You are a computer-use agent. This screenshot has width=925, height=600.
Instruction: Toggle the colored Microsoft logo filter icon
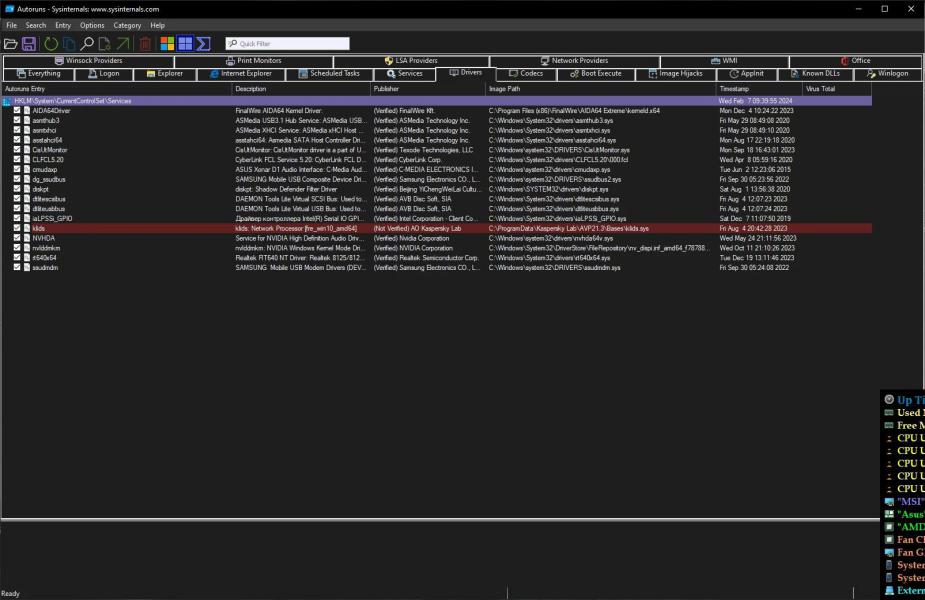click(168, 44)
